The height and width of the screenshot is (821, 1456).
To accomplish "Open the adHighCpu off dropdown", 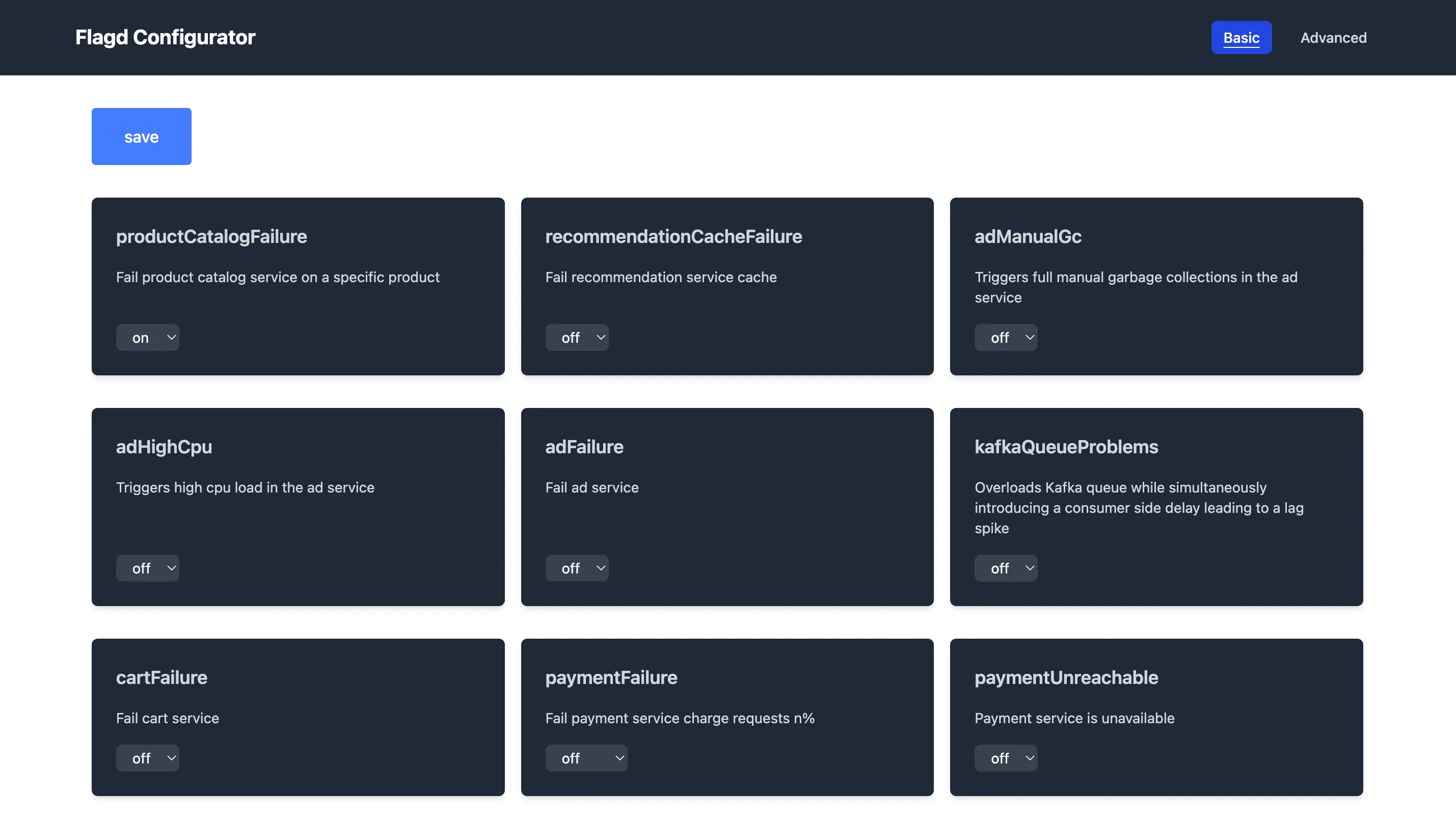I will click(x=148, y=568).
